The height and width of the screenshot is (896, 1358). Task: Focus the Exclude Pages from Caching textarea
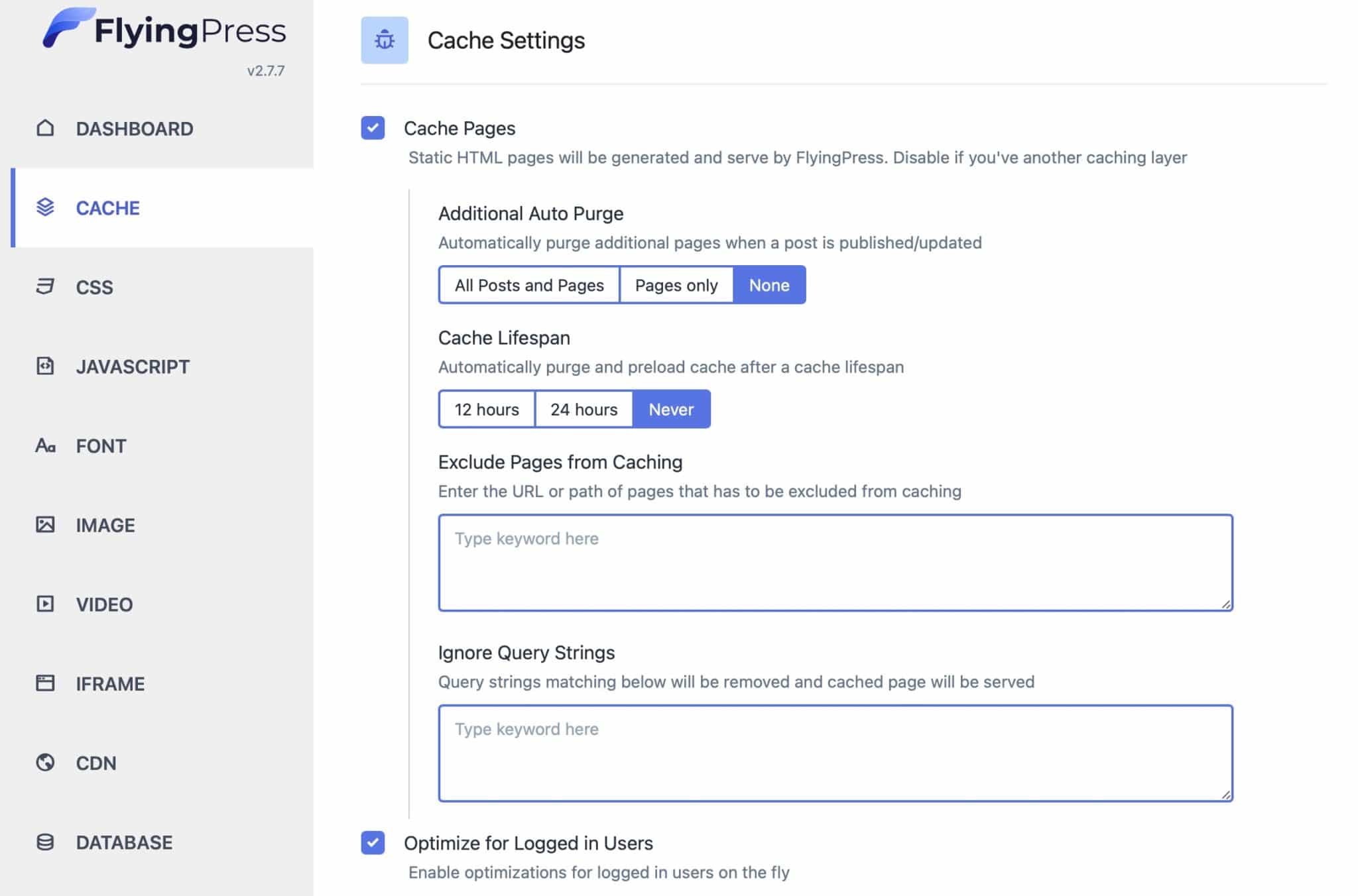pyautogui.click(x=835, y=563)
